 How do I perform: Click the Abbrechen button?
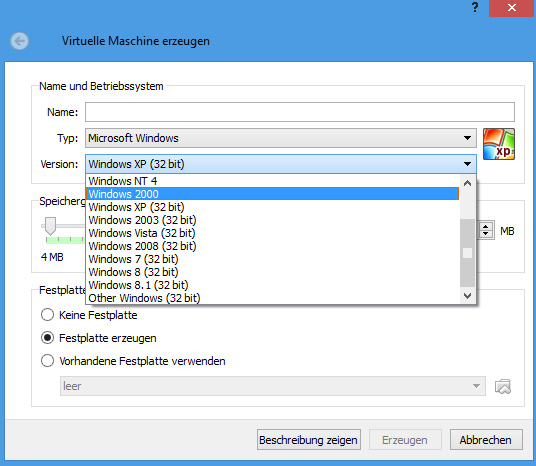[486, 440]
